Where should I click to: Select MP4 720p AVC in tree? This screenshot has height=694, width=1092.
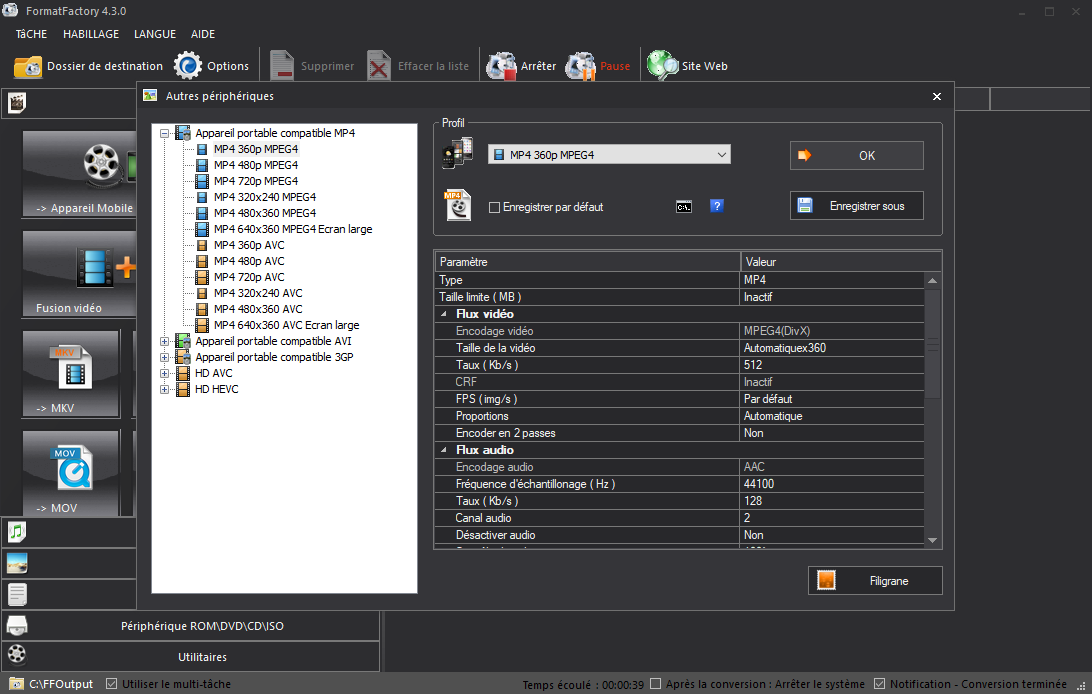[x=249, y=277]
